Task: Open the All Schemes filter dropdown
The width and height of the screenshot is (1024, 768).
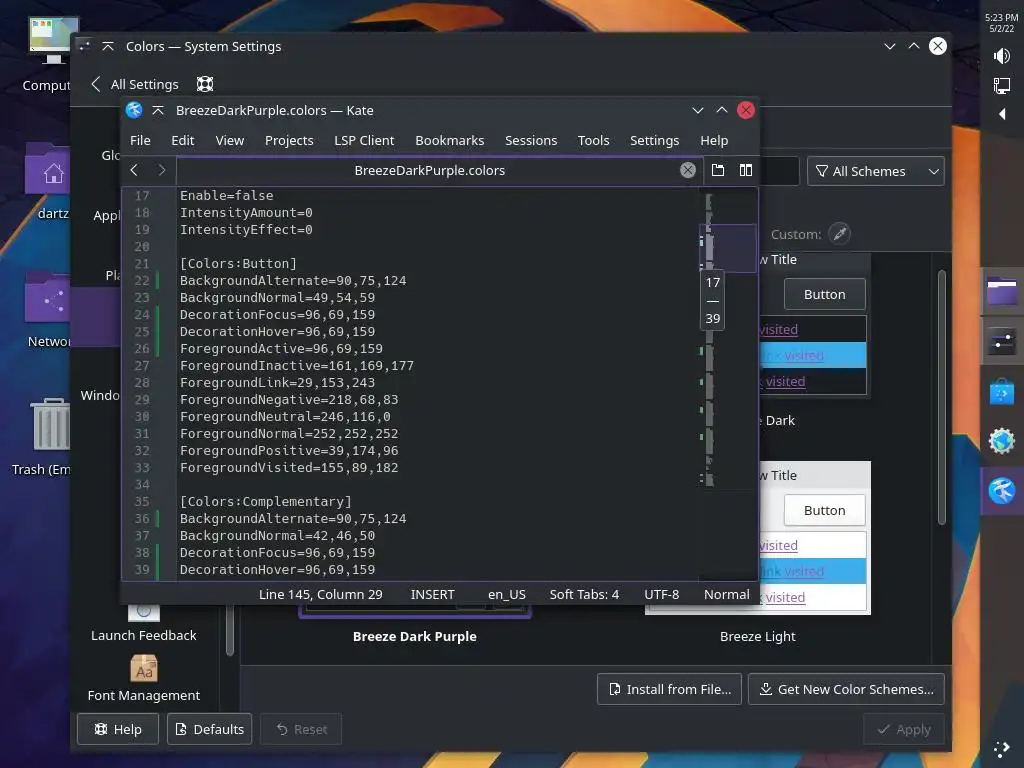Action: pos(875,171)
